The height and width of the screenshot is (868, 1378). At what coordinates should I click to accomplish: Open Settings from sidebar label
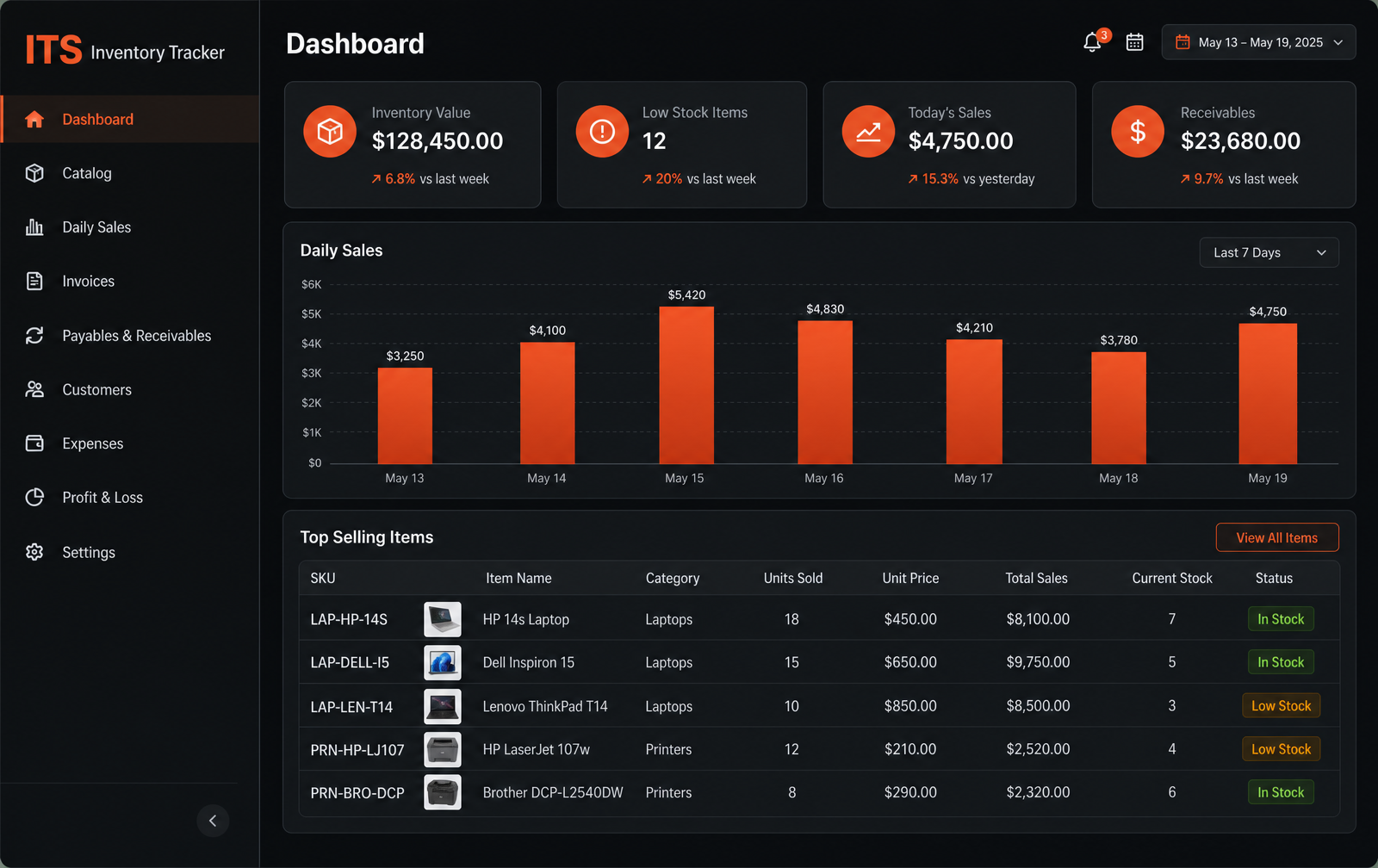click(x=89, y=552)
